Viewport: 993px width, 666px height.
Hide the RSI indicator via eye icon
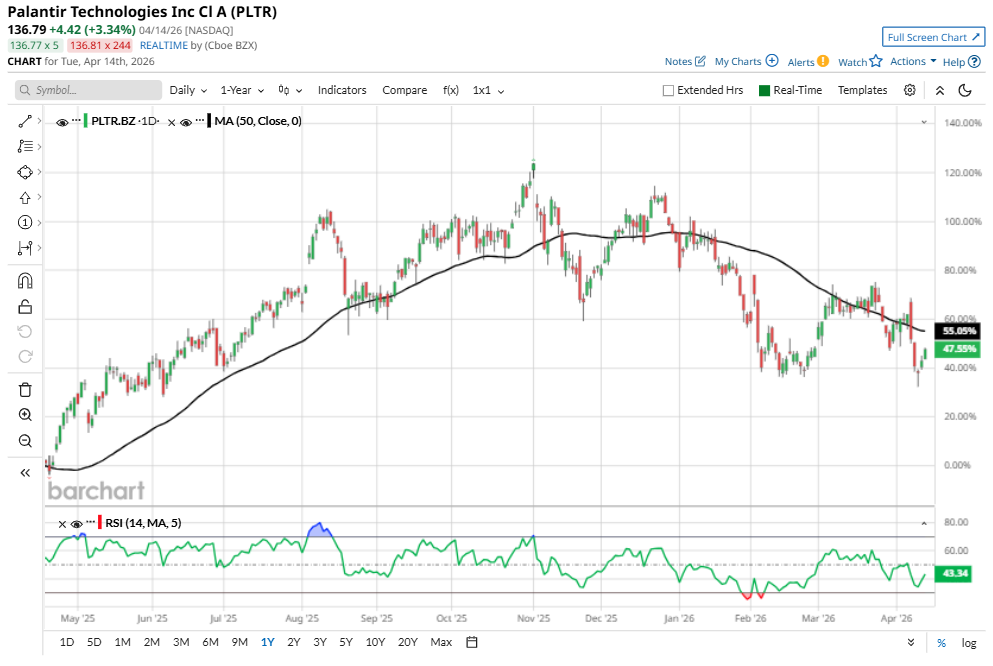(76, 523)
